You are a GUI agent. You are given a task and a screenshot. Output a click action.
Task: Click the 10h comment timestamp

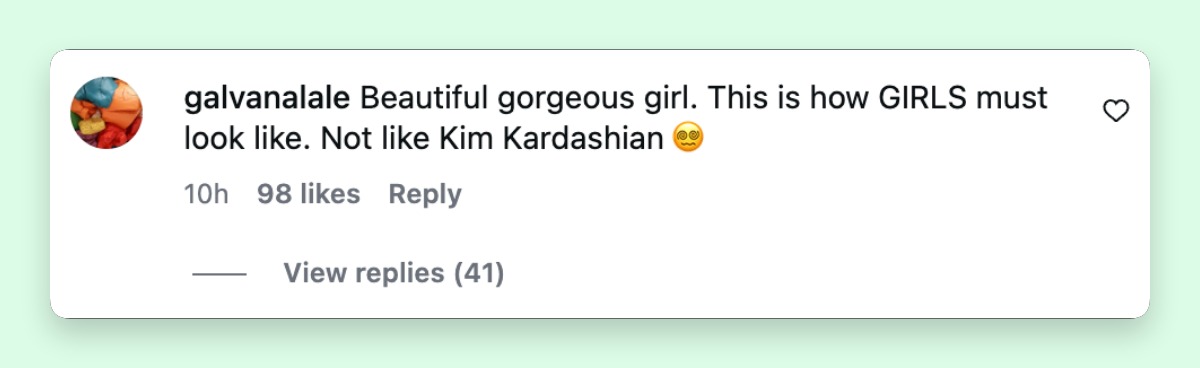coord(206,194)
